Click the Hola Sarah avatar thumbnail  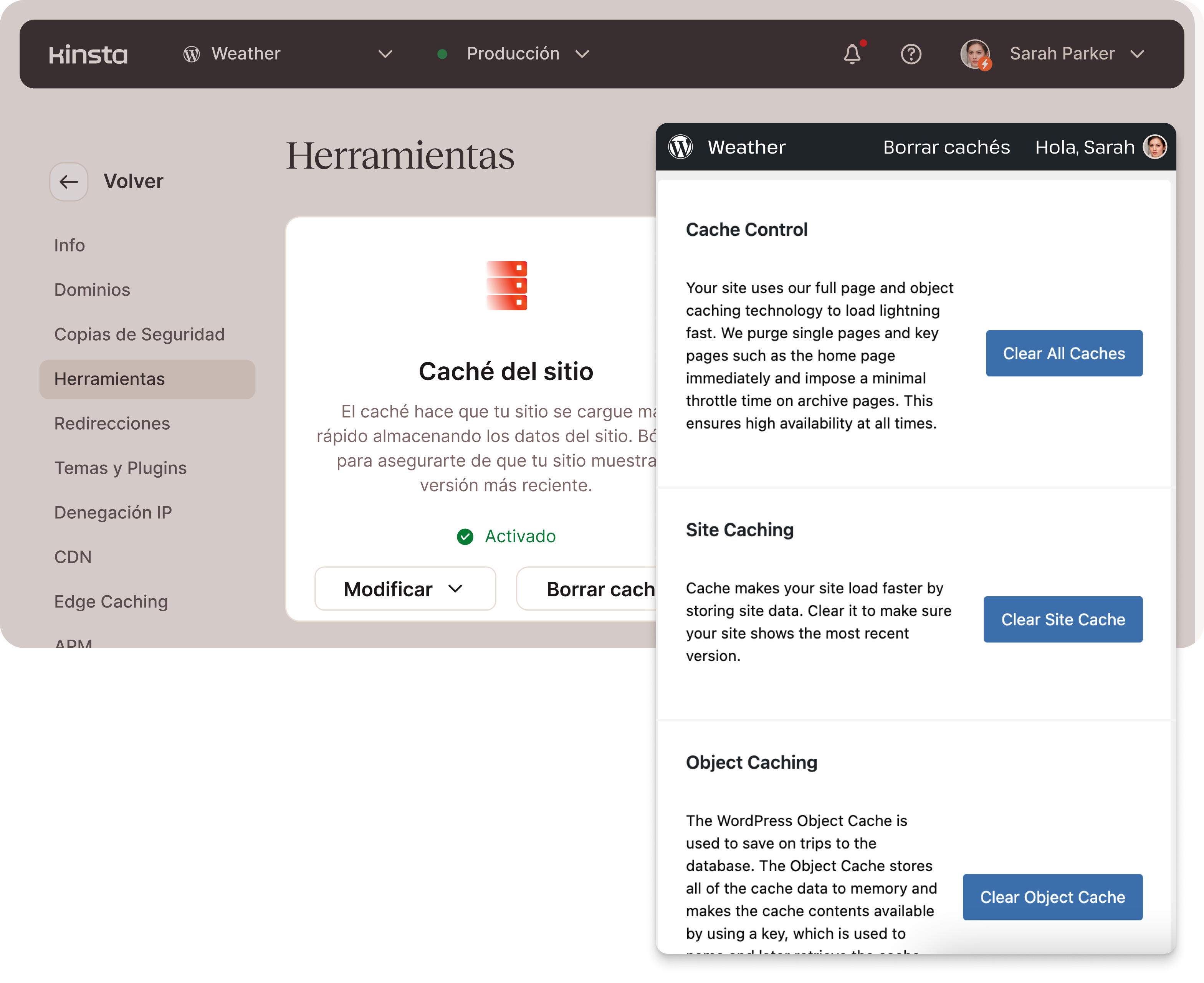point(1155,147)
